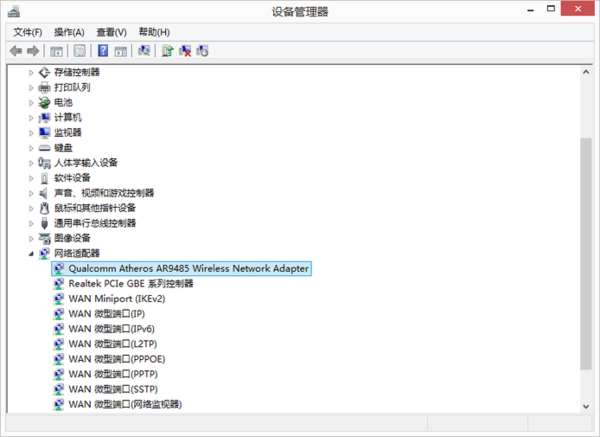The width and height of the screenshot is (600, 437).
Task: Open the 操作(A) menu
Action: (x=69, y=33)
